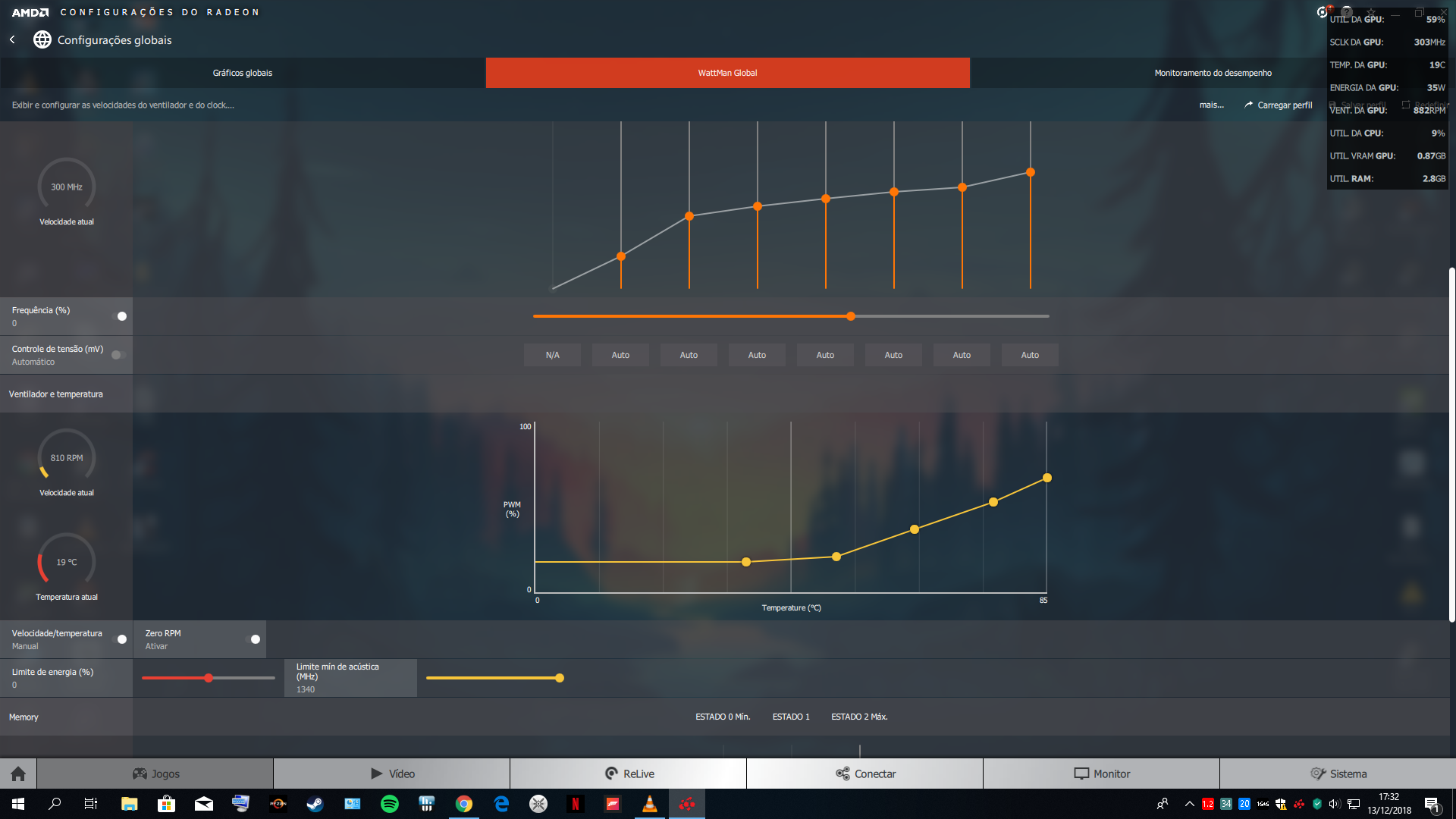The width and height of the screenshot is (1456, 819).
Task: Go back using the left arrow icon
Action: point(12,39)
